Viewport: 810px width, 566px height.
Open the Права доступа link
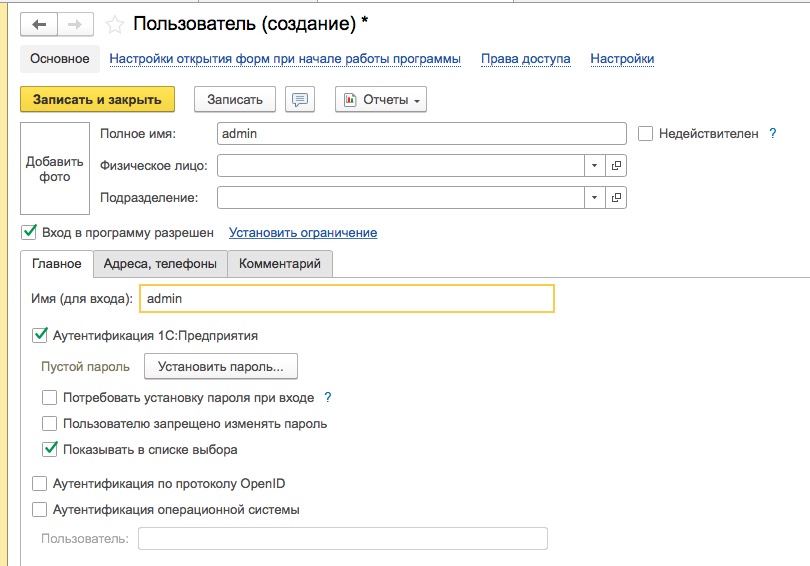[525, 59]
